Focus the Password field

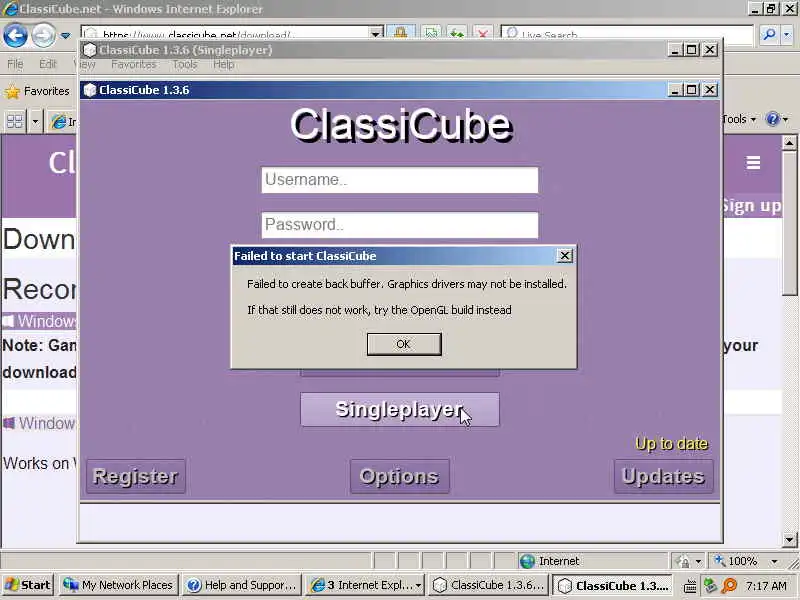pyautogui.click(x=399, y=224)
